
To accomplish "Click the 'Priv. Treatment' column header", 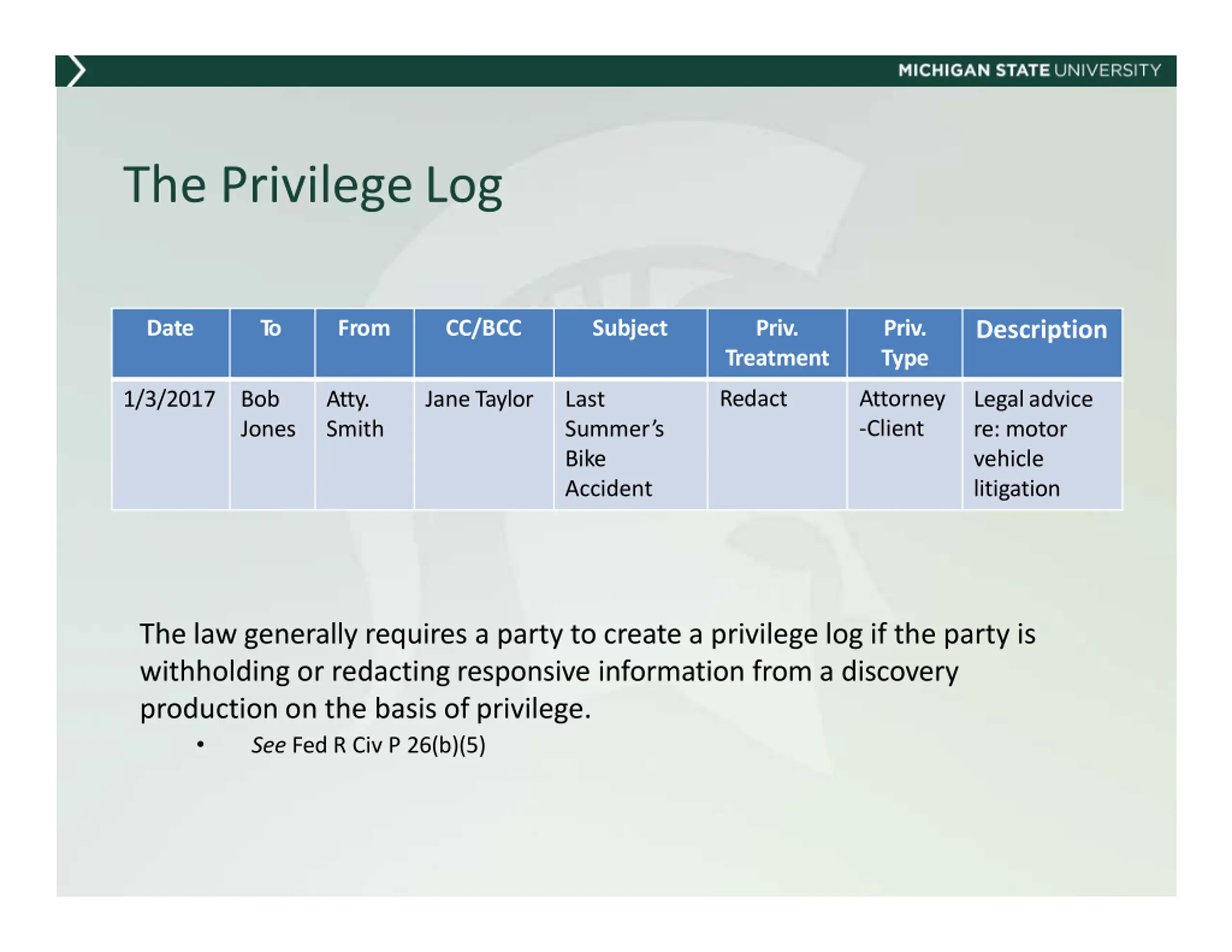I will tap(777, 343).
